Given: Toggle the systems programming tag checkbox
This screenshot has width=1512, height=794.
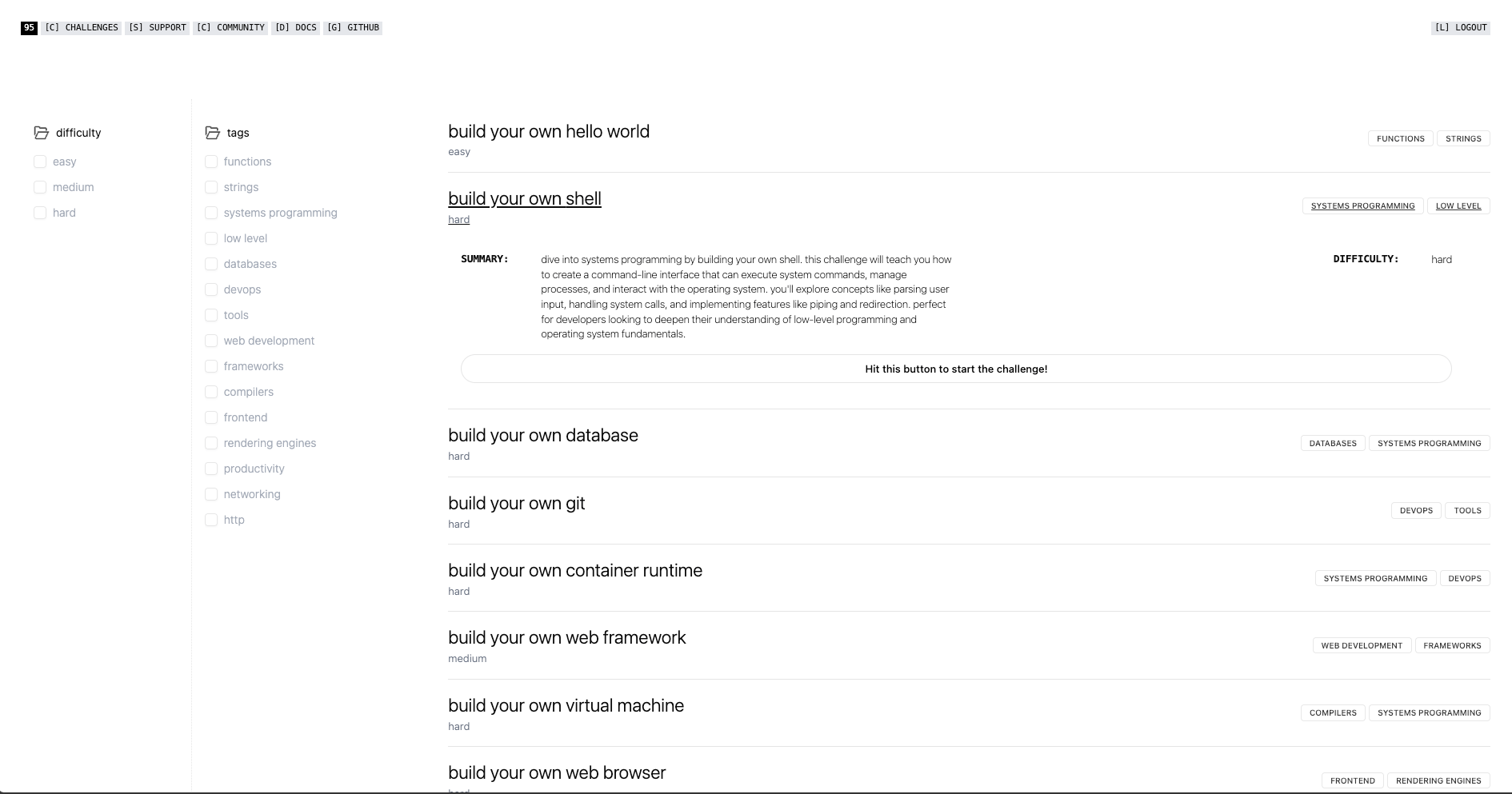Looking at the screenshot, I should click(211, 213).
